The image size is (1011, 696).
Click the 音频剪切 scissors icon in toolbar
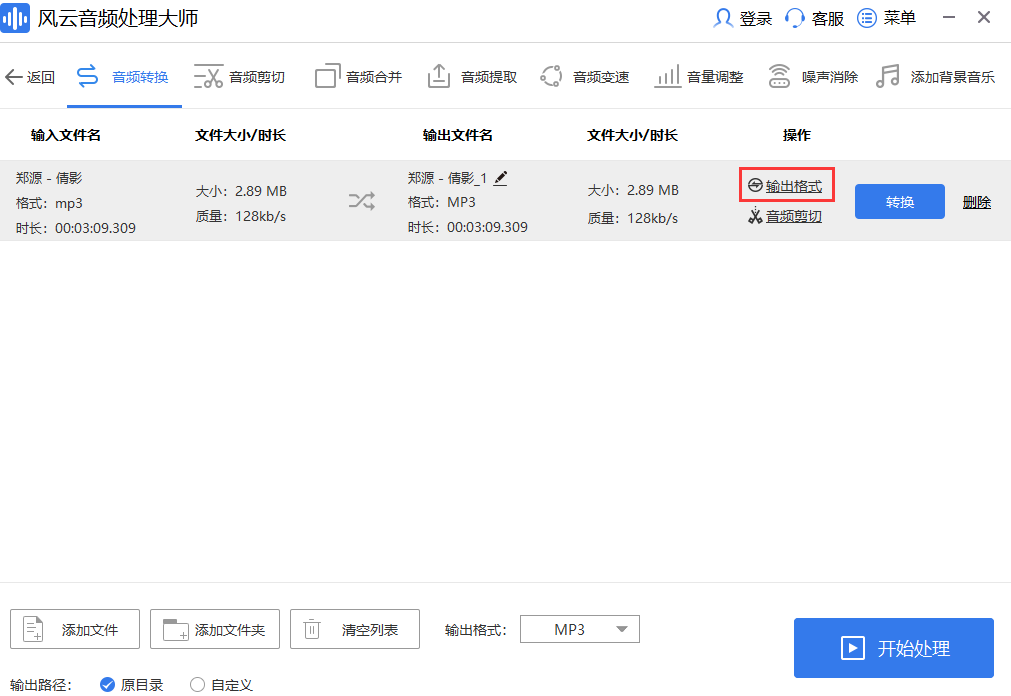point(208,76)
